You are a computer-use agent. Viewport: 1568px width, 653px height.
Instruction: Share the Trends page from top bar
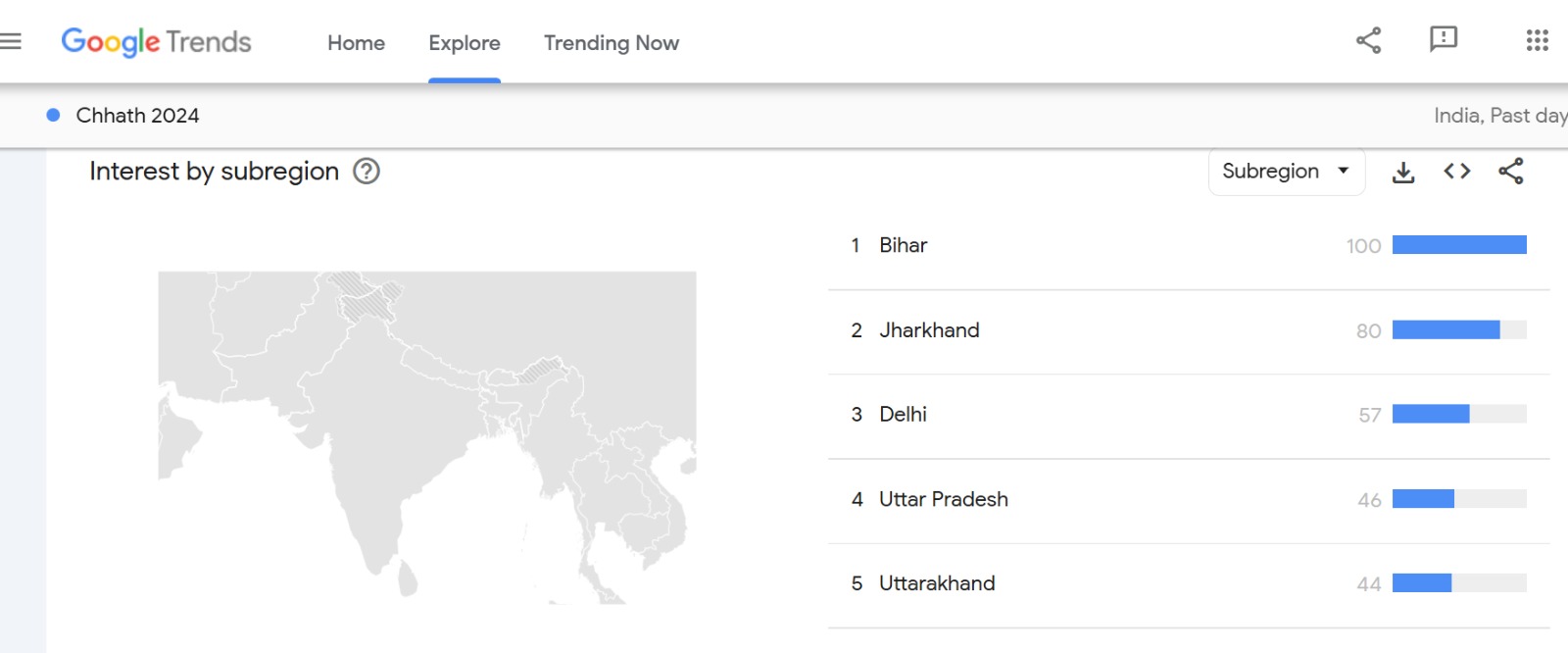(x=1368, y=41)
